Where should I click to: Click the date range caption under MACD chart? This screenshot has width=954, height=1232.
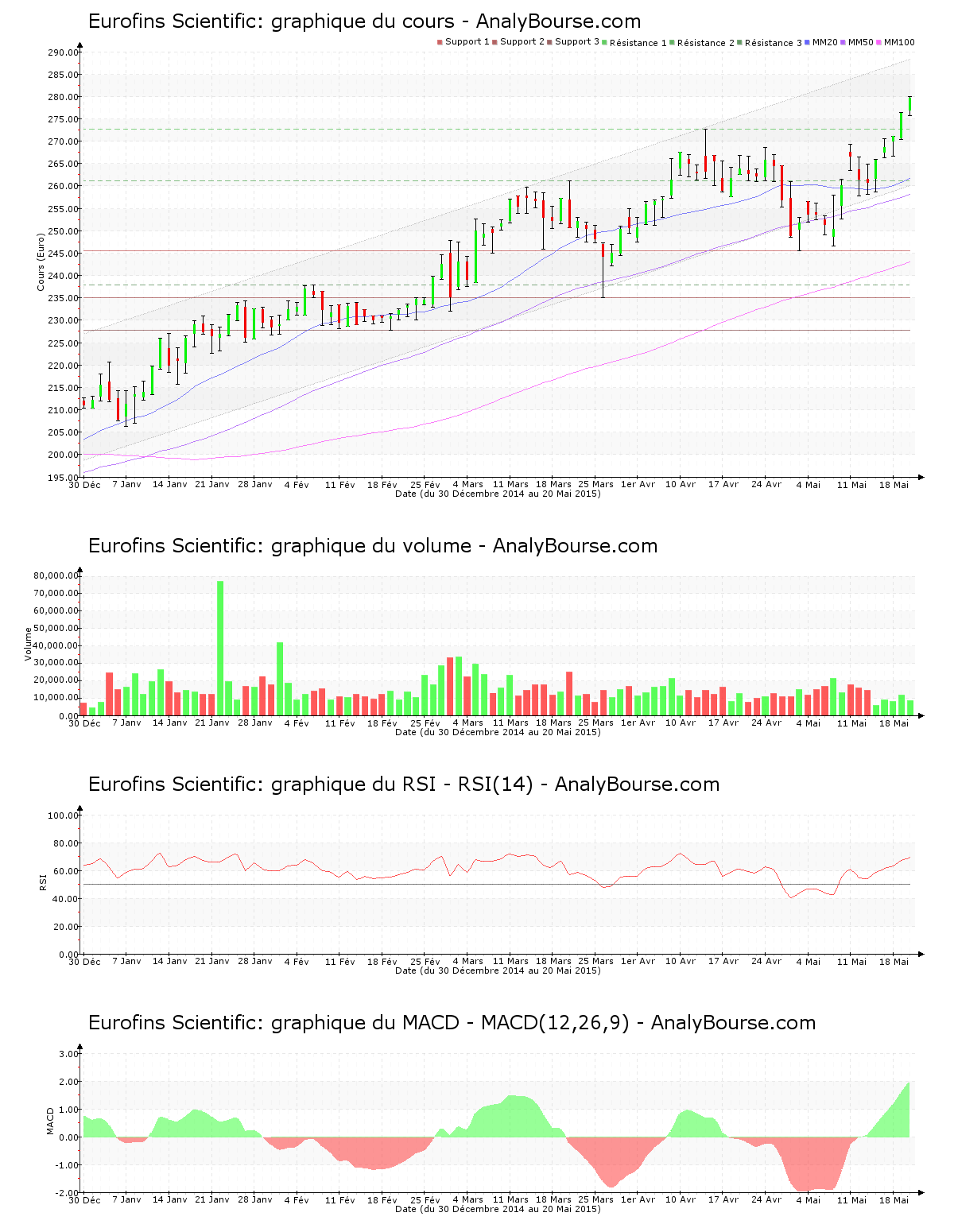coord(498,1209)
